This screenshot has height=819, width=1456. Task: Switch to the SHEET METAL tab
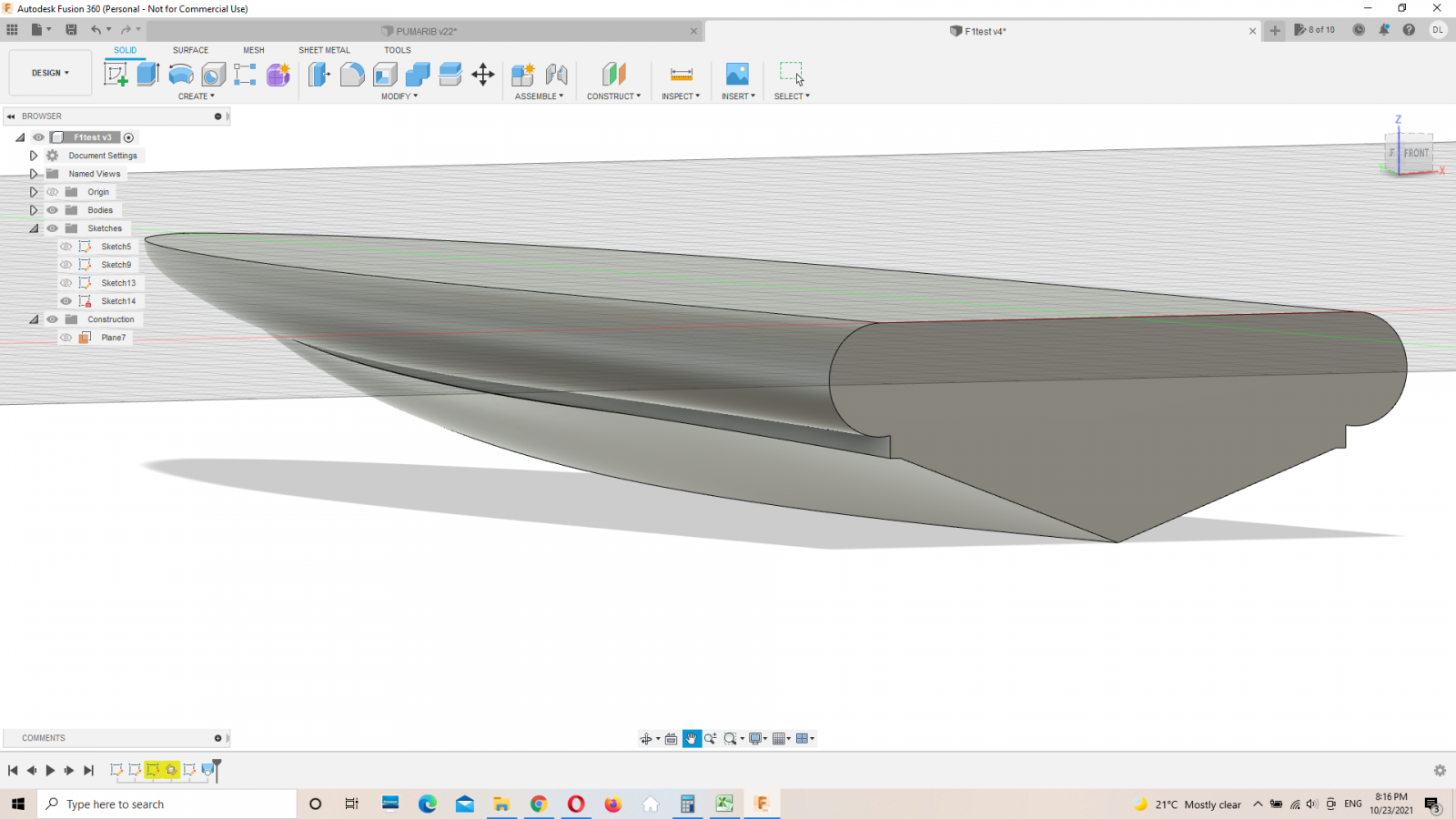(x=324, y=51)
